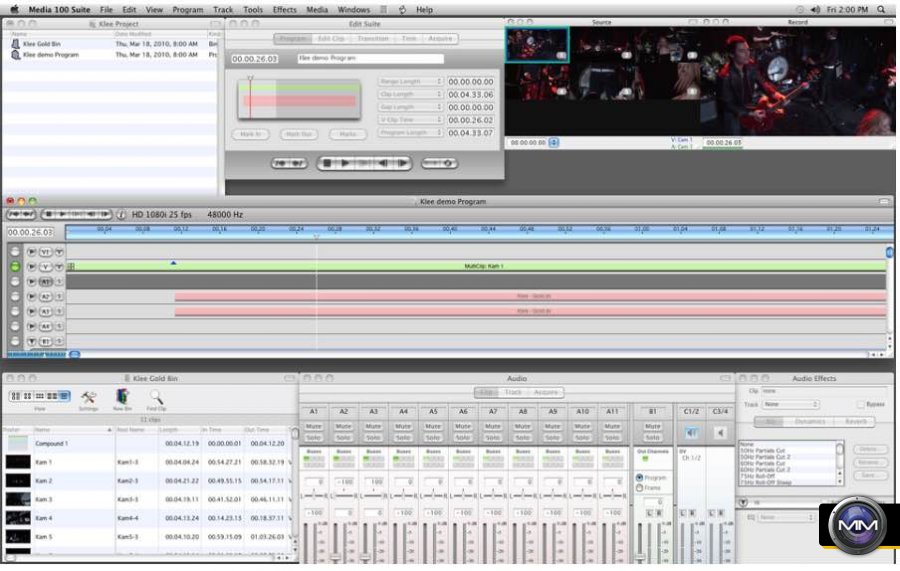Image resolution: width=900 pixels, height=571 pixels.
Task: Select the first icon view mode in bin
Action: point(15,397)
